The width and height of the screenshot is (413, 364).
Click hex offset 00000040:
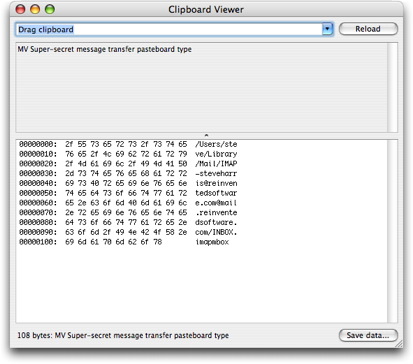click(38, 183)
